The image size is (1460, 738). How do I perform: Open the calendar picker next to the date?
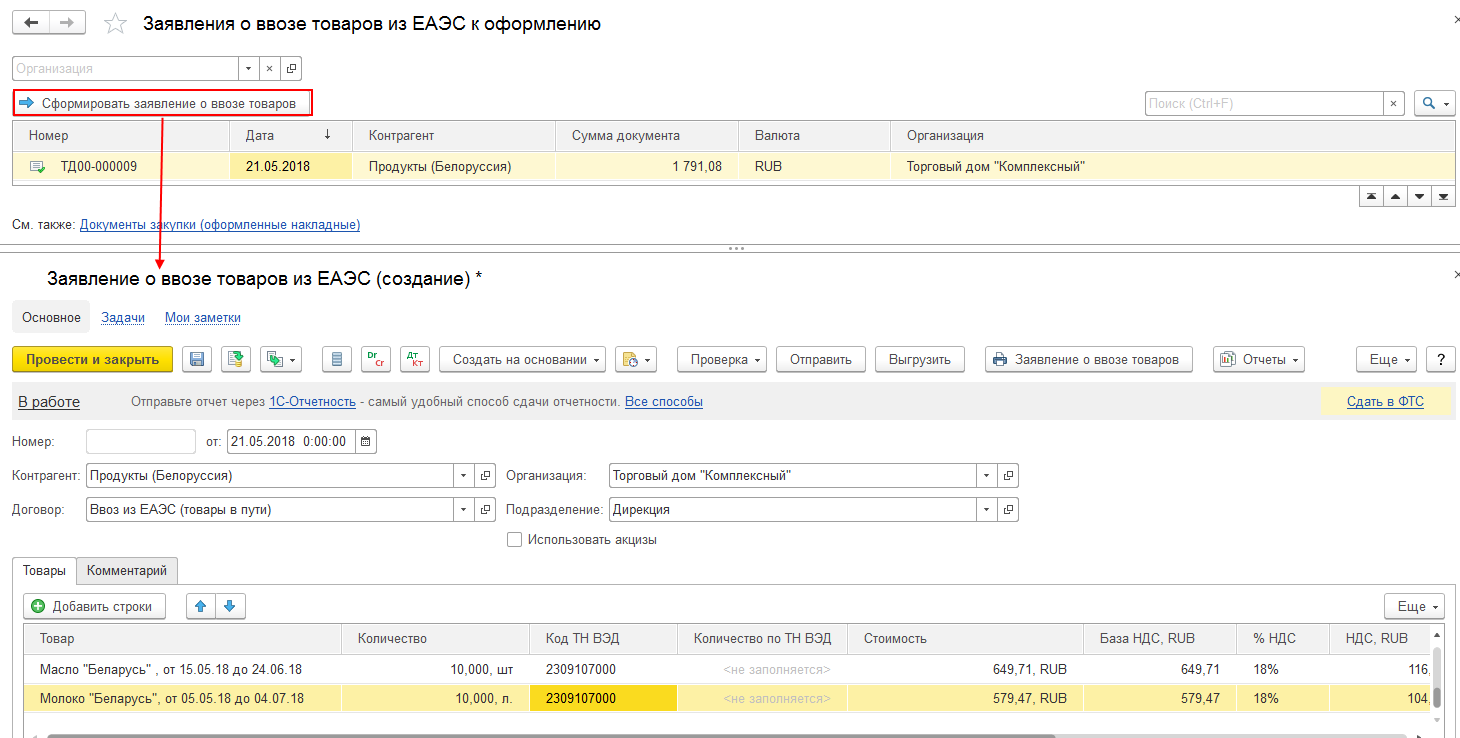click(x=366, y=441)
